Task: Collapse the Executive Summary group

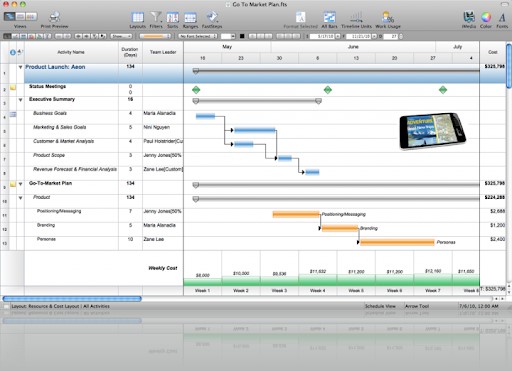Action: 20,100
